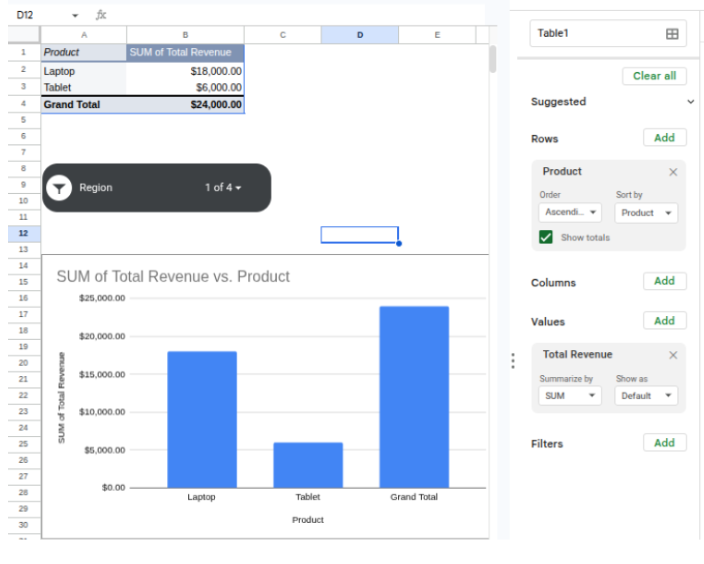Open the Show as Default dropdown

pyautogui.click(x=646, y=396)
